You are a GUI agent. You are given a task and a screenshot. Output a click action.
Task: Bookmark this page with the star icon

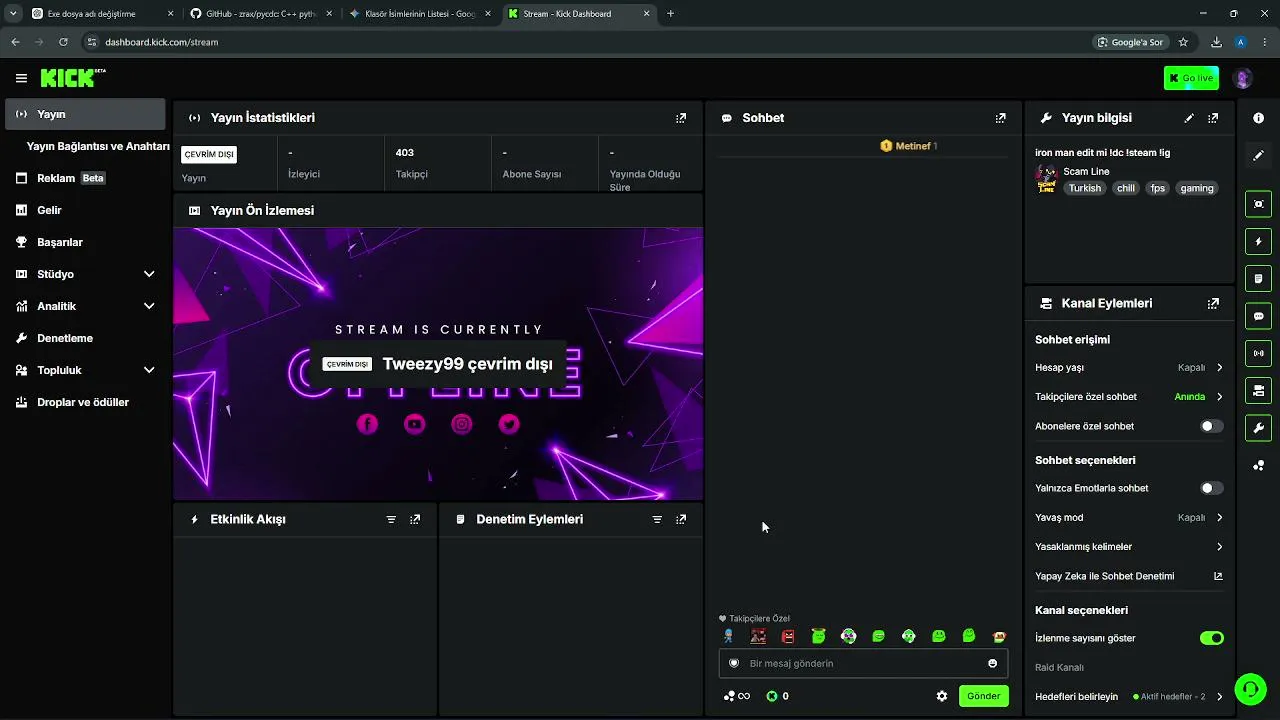(x=1183, y=42)
